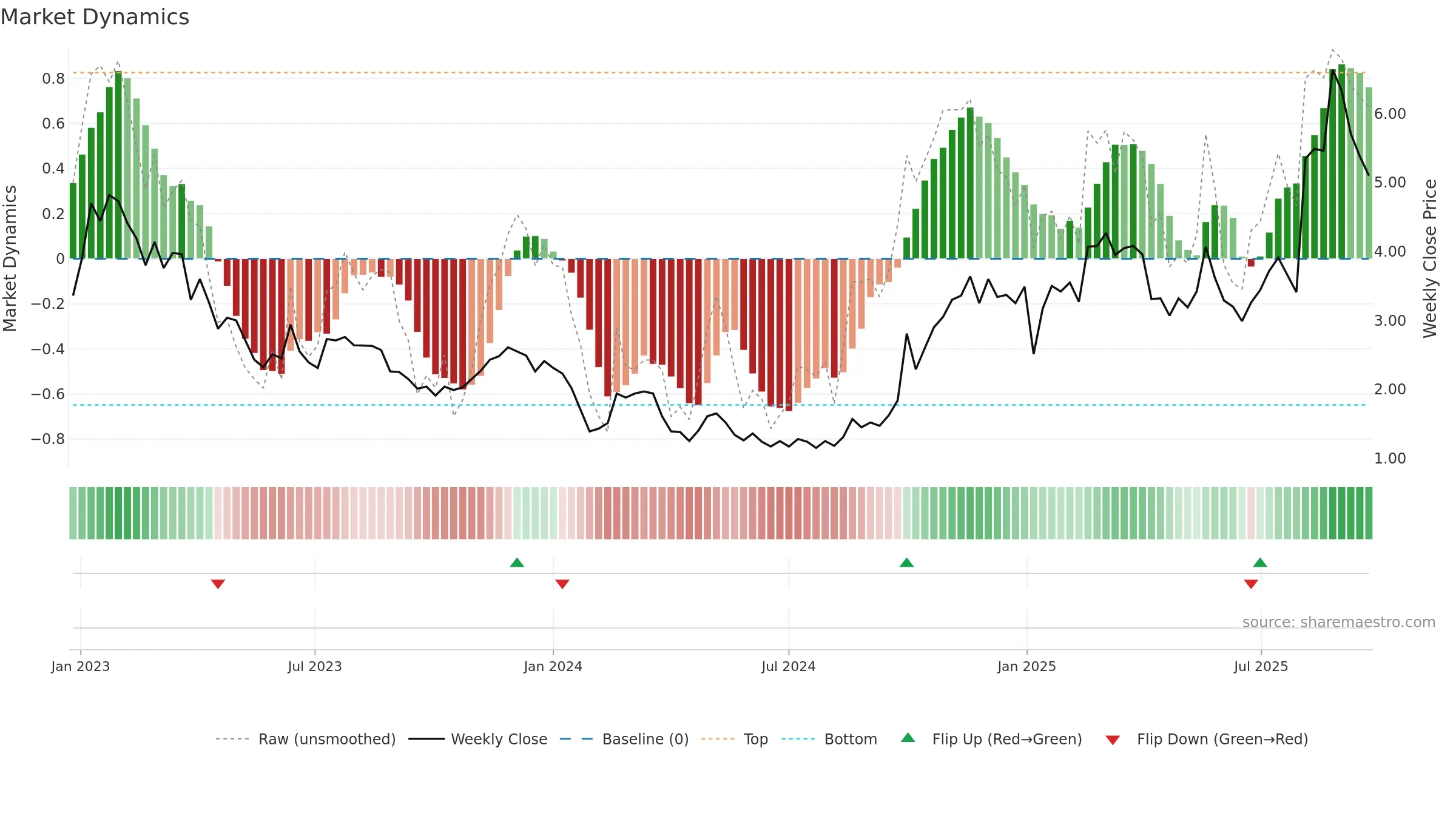Click the flip-up marker near December 2023

tap(517, 562)
